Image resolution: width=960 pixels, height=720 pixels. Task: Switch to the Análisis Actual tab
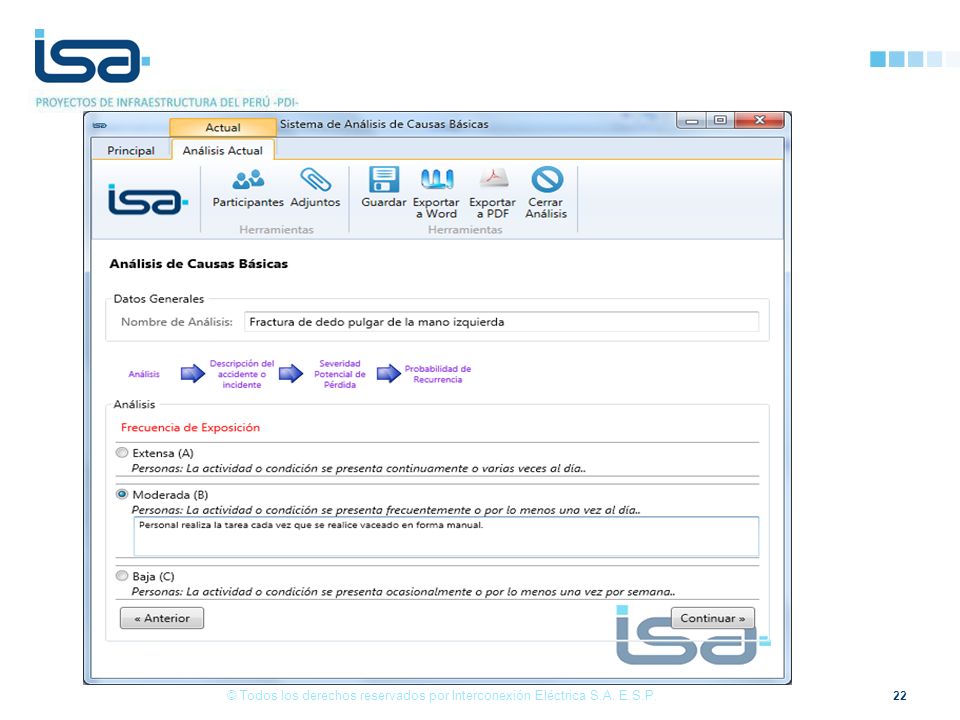click(x=223, y=151)
